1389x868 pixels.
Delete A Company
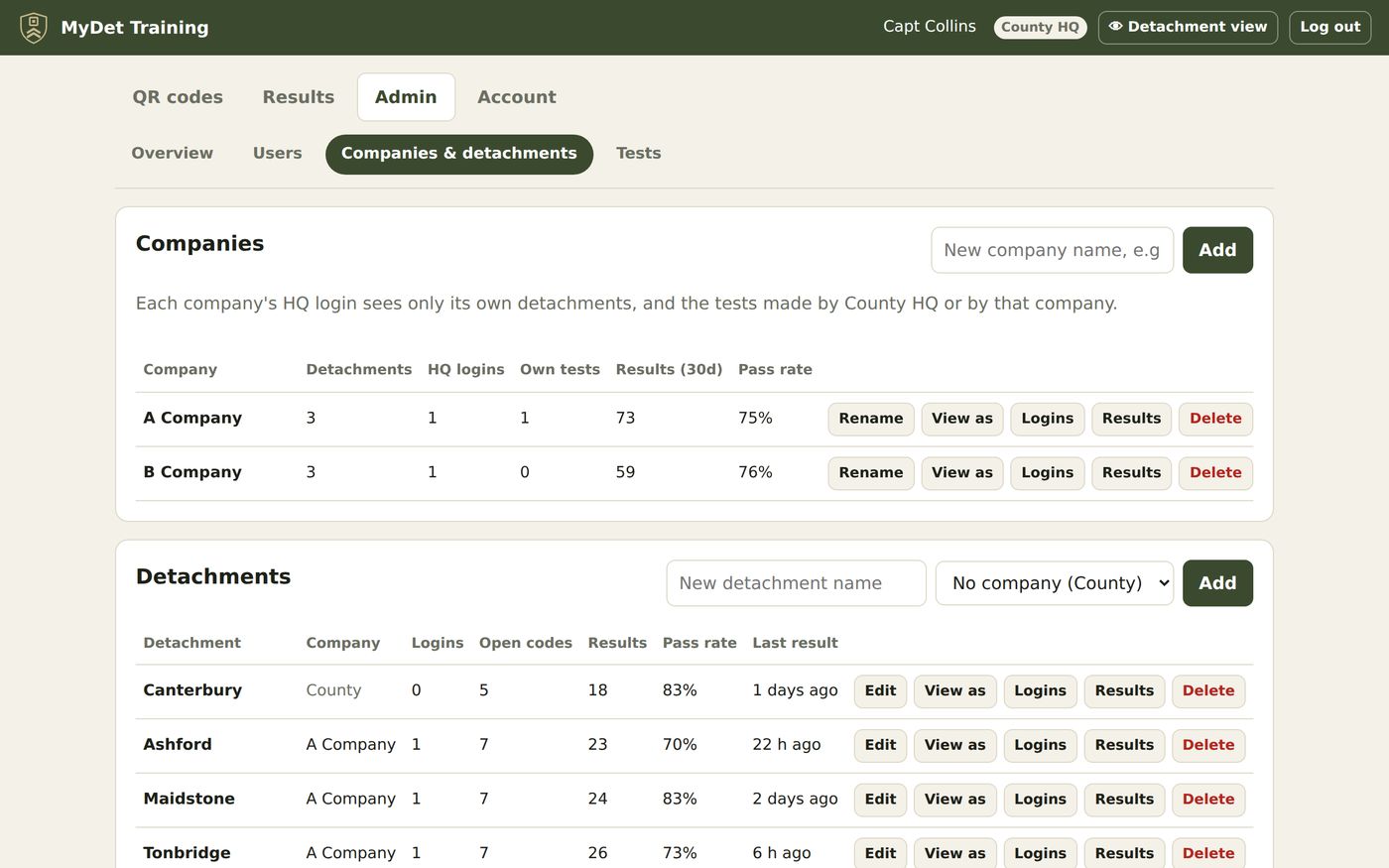pos(1215,419)
